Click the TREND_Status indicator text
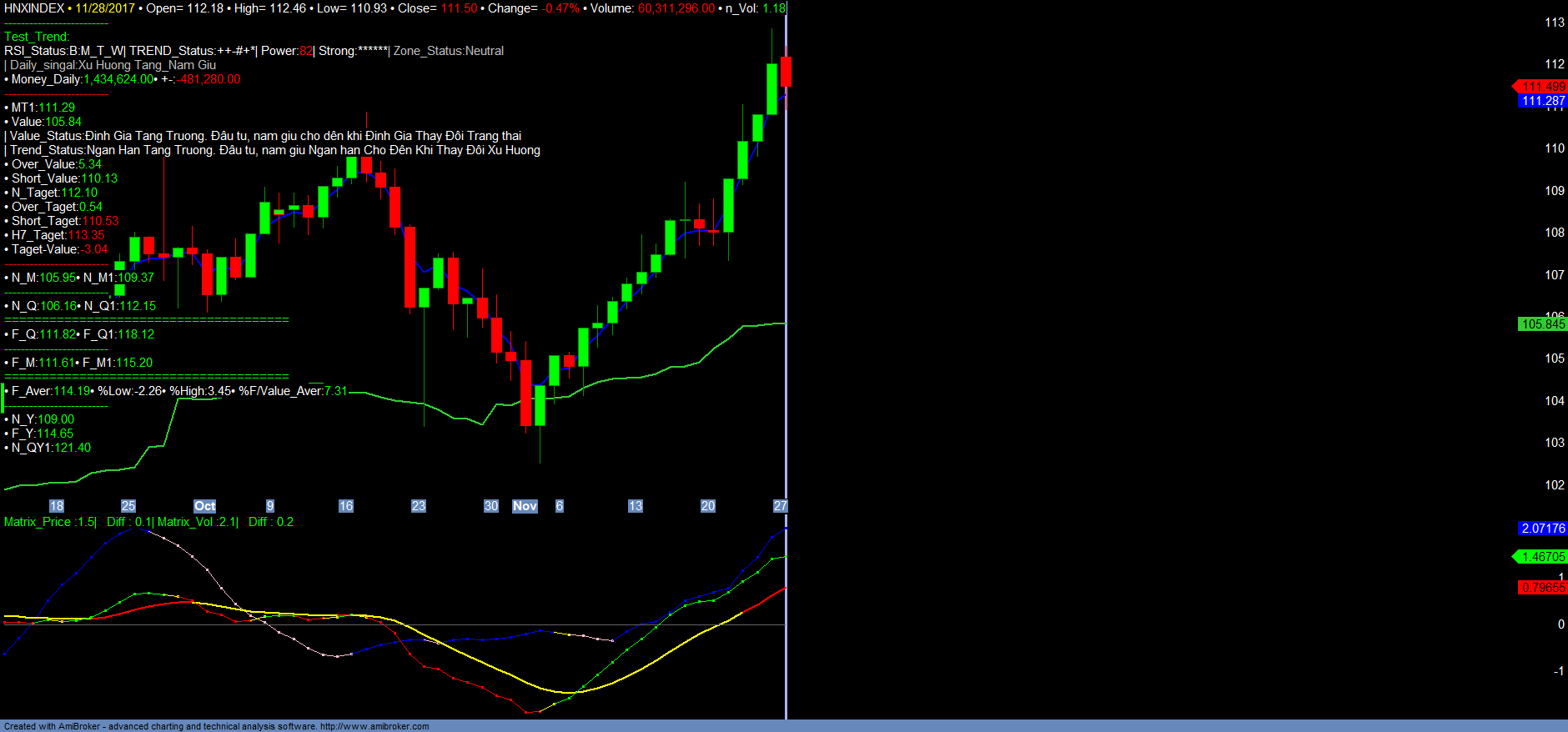1568x732 pixels. (192, 51)
